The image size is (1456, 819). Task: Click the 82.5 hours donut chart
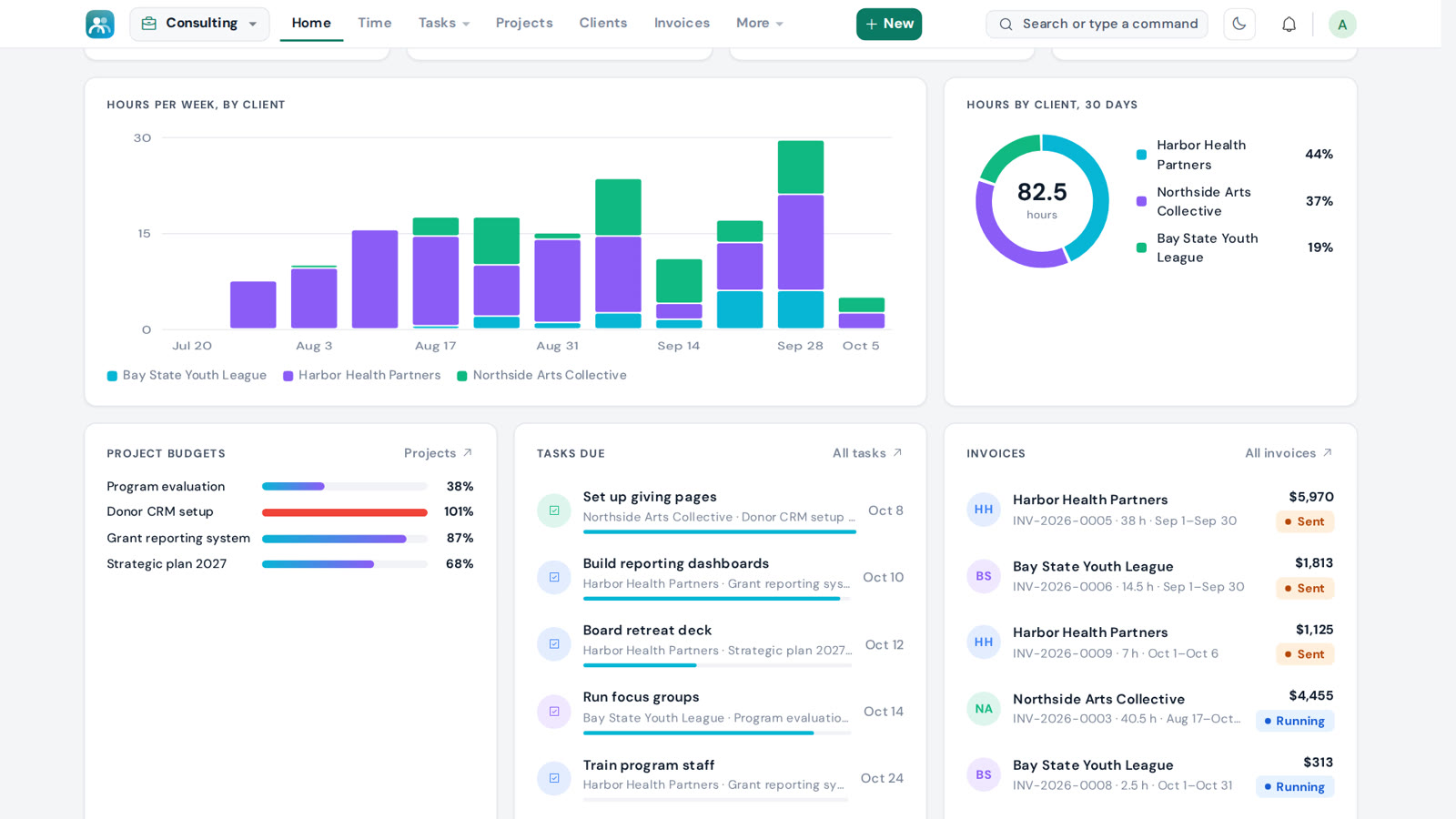point(1042,201)
